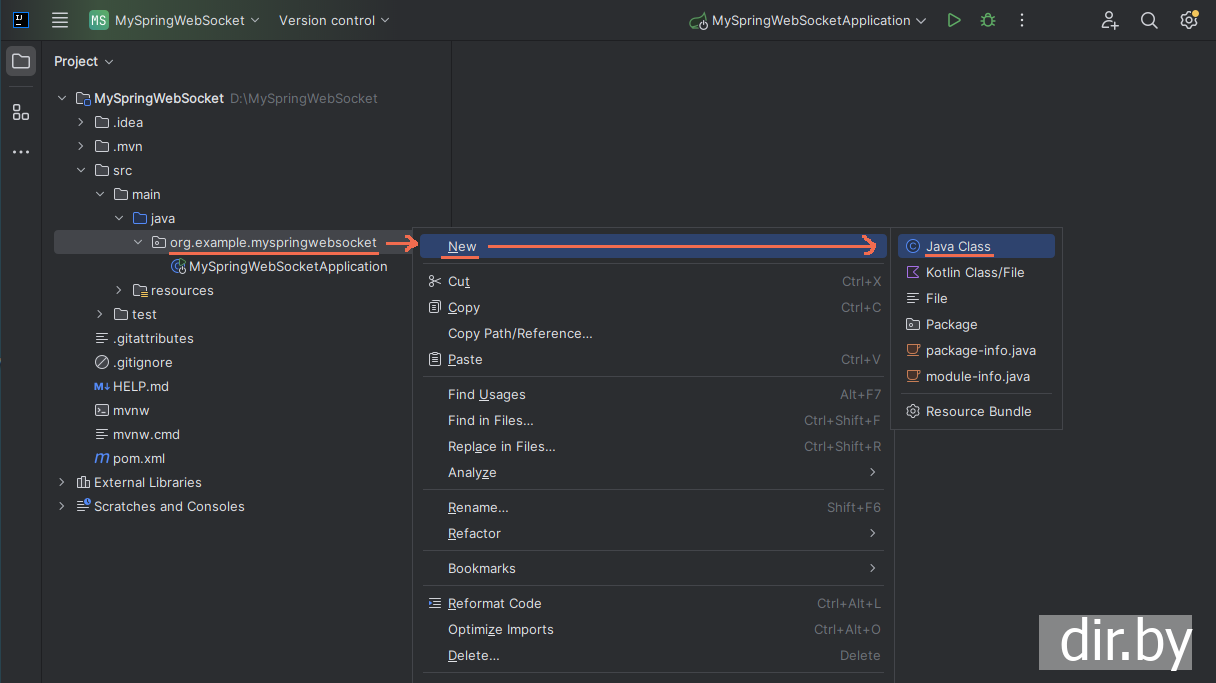
Task: Select File in New submenu
Action: tap(976, 298)
